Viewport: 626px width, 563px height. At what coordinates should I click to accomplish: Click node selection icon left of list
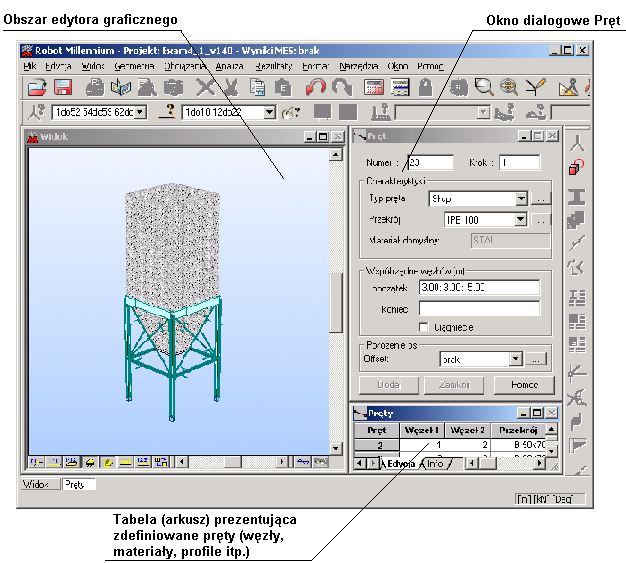point(37,112)
